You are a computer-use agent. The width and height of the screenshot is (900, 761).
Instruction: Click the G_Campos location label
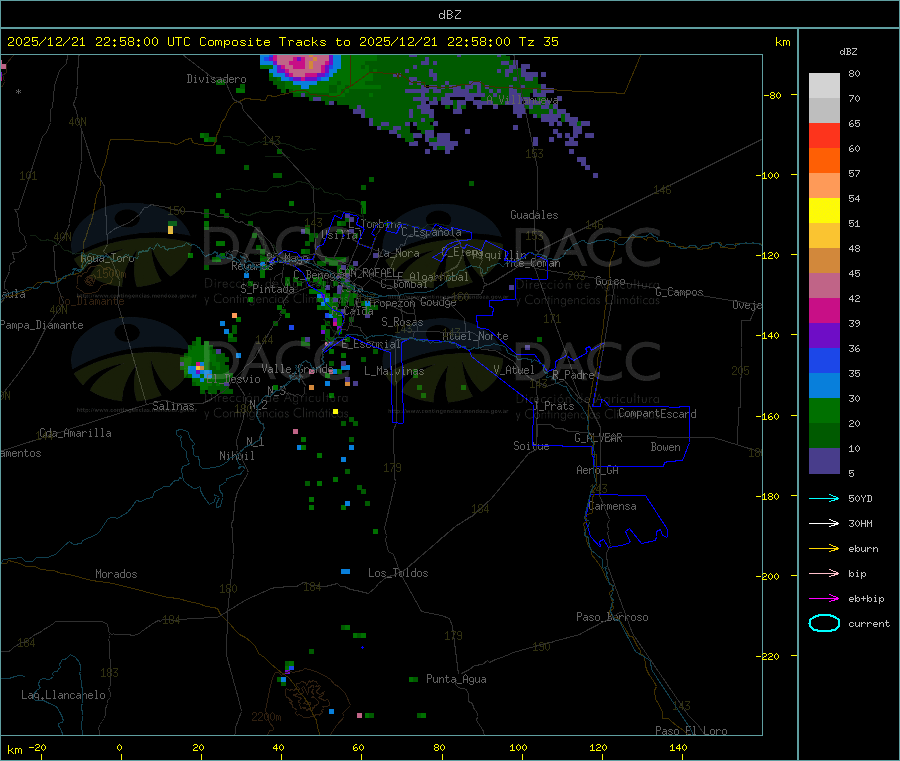[679, 292]
